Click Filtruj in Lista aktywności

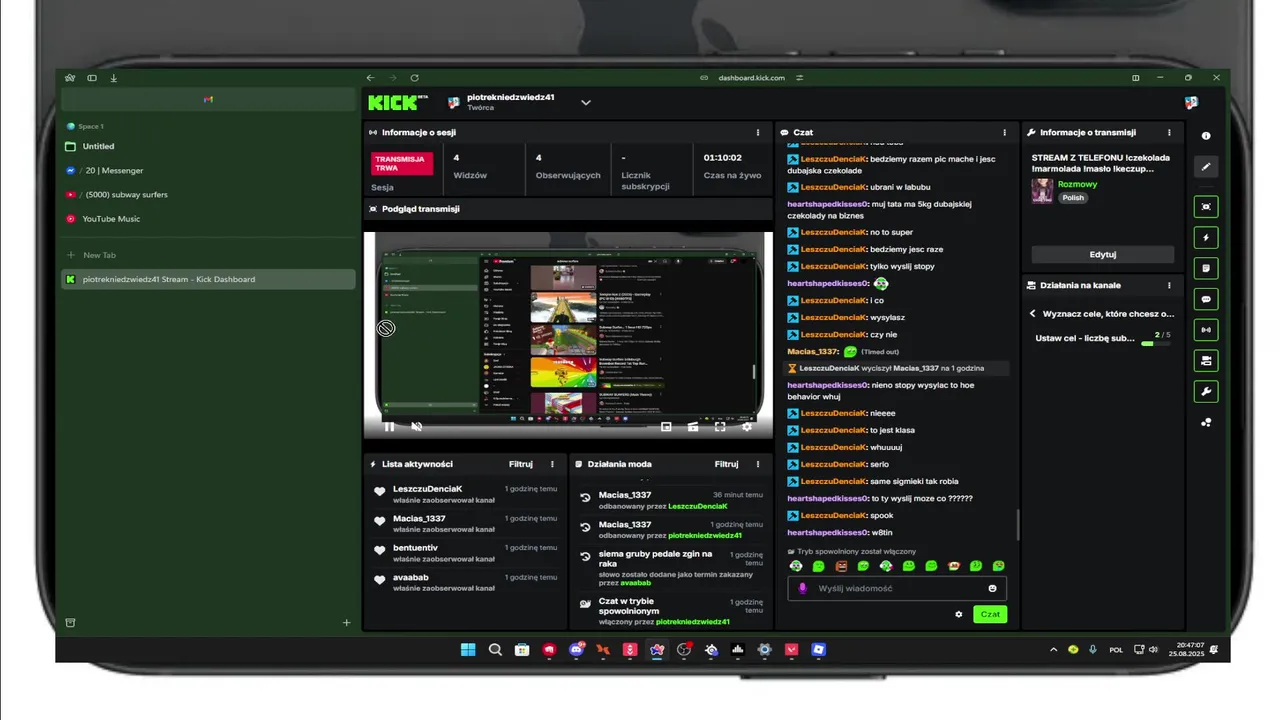(520, 464)
